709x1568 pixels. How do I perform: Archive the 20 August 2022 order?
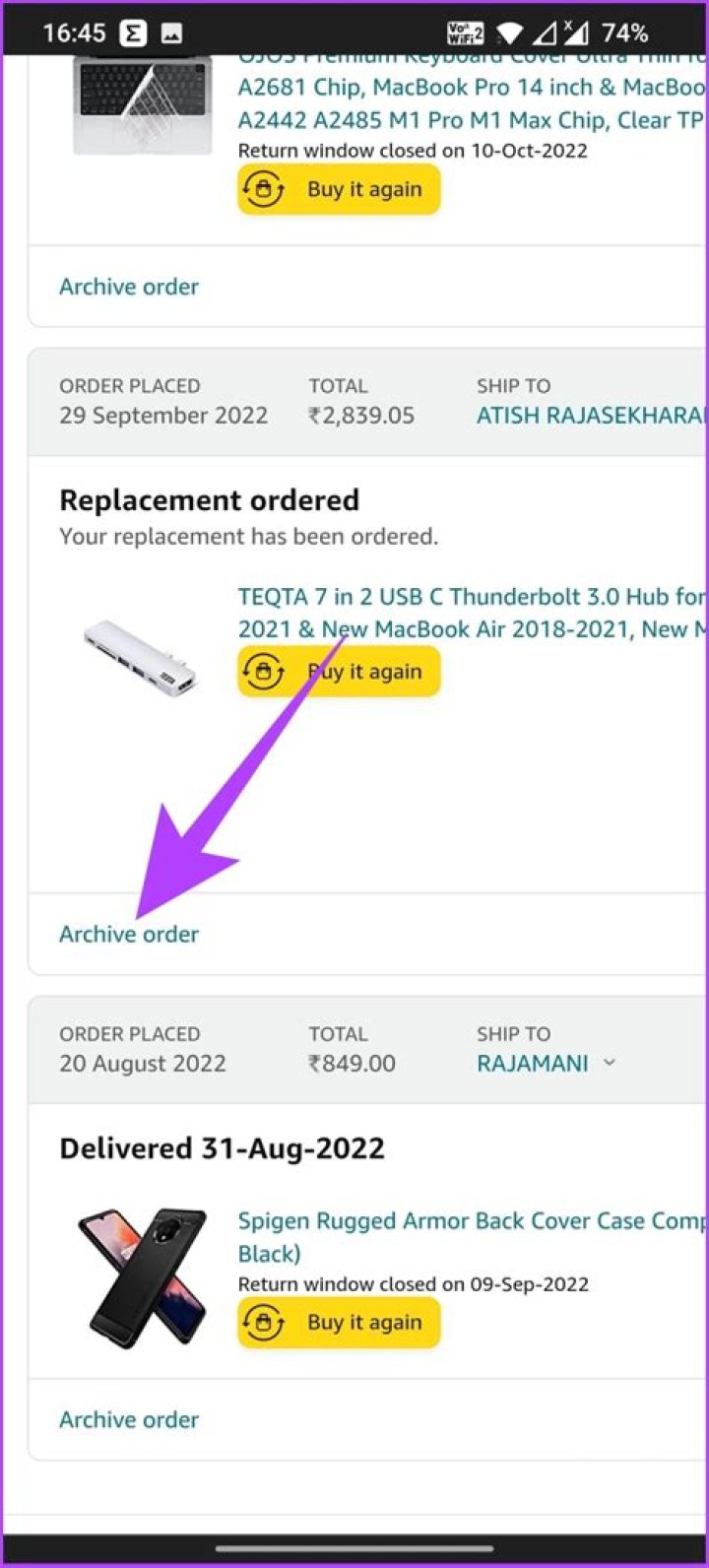pos(129,1419)
